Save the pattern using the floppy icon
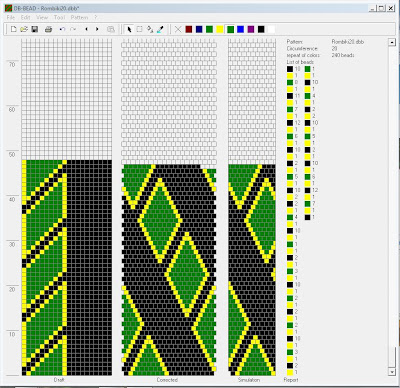Viewport: 400px width, 388px height. pyautogui.click(x=34, y=29)
